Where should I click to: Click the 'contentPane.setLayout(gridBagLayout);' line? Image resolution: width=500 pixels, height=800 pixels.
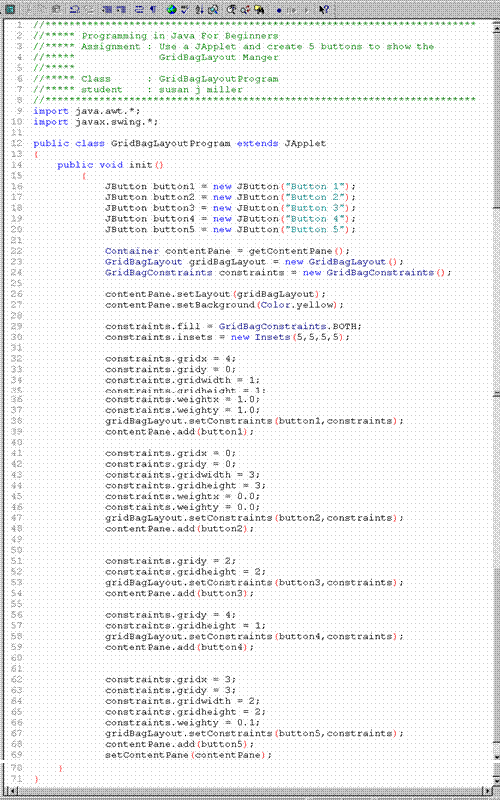pyautogui.click(x=215, y=294)
